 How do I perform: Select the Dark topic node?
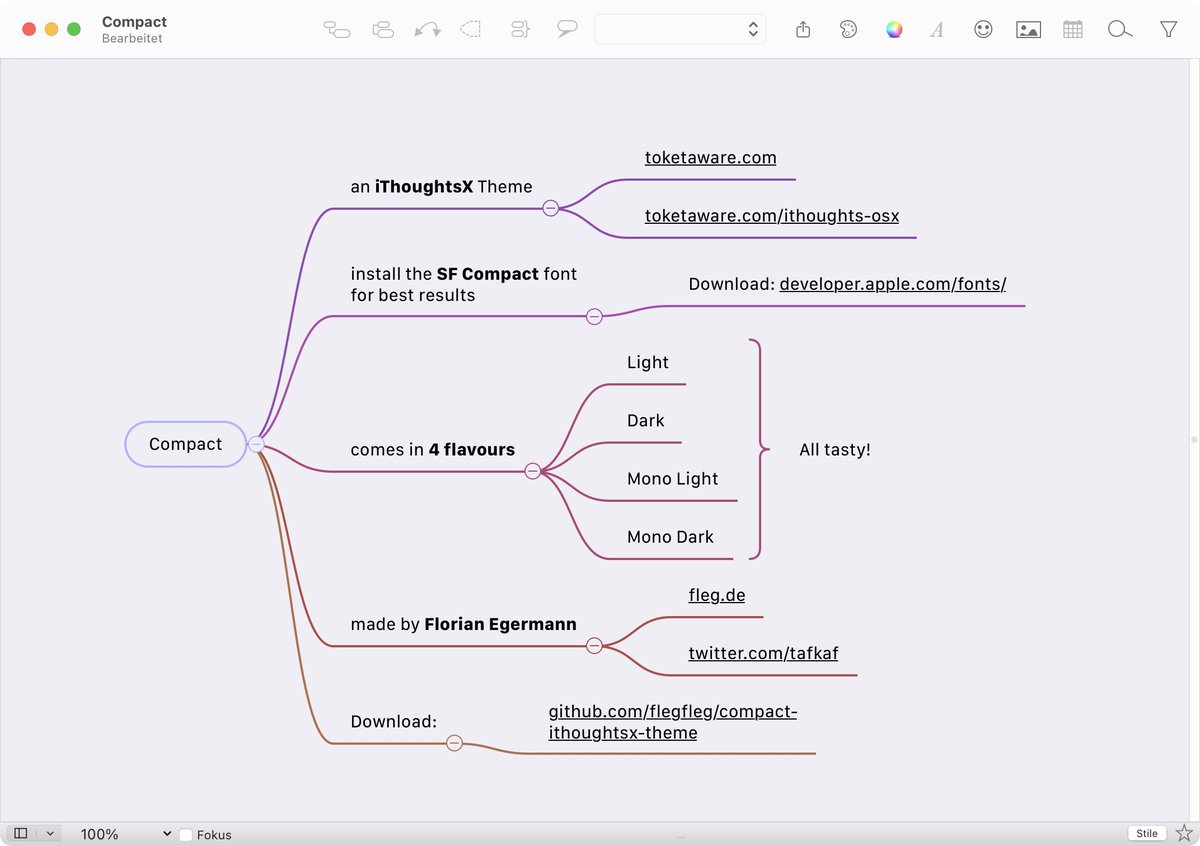click(646, 420)
